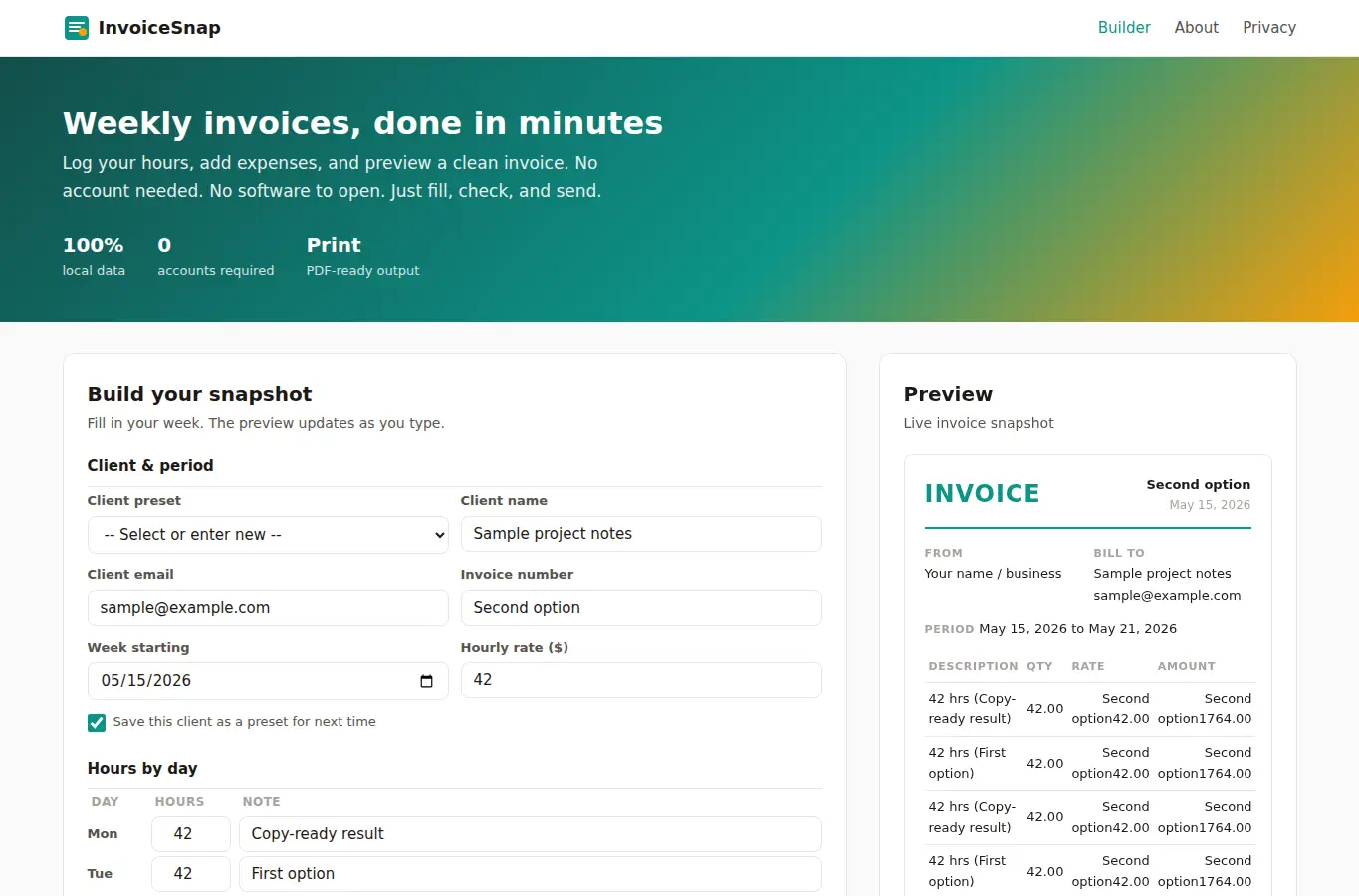Click the 'Weekly invoices, done in minutes' headline

click(362, 123)
